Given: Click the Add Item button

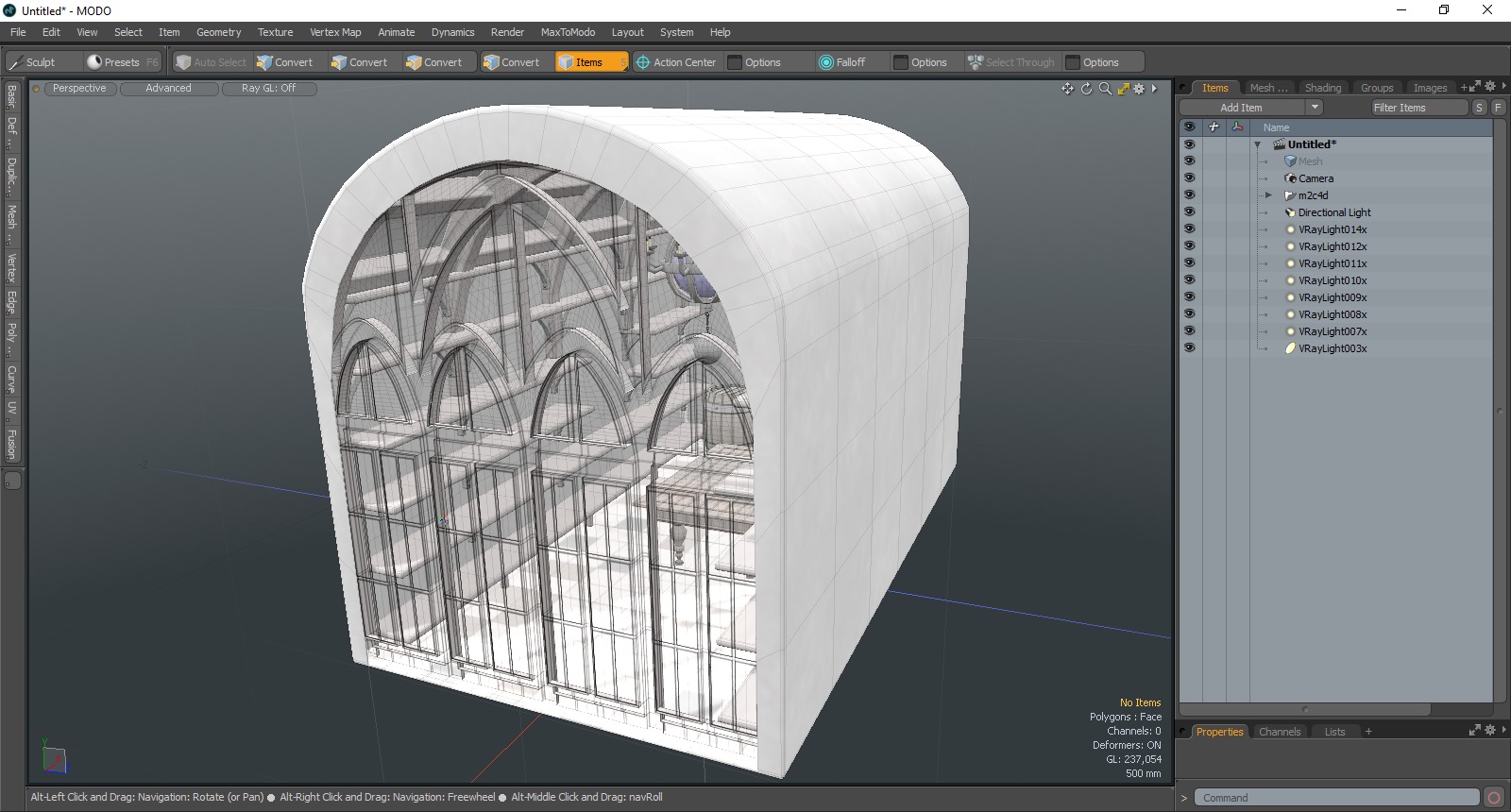Looking at the screenshot, I should click(x=1242, y=108).
